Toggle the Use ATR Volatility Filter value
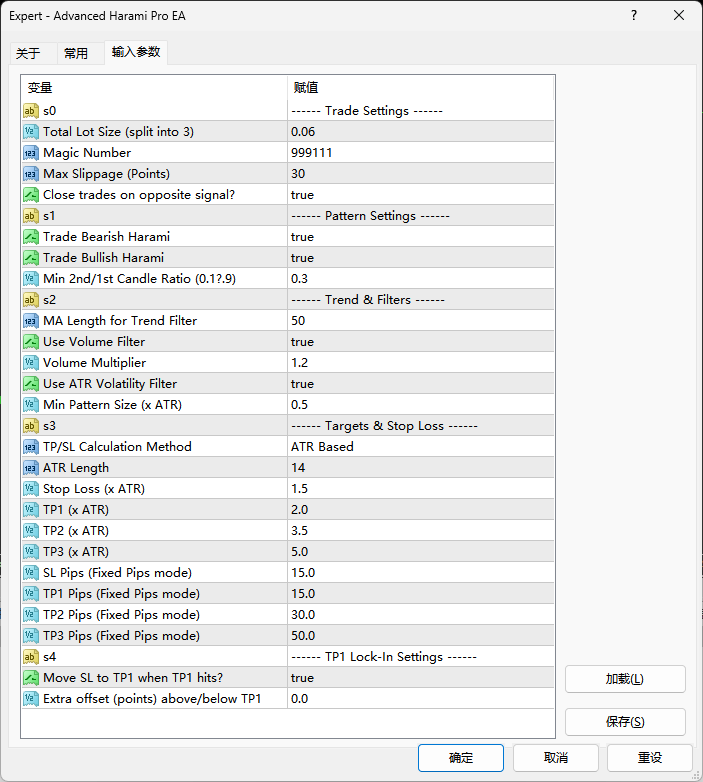The image size is (703, 782). 421,384
